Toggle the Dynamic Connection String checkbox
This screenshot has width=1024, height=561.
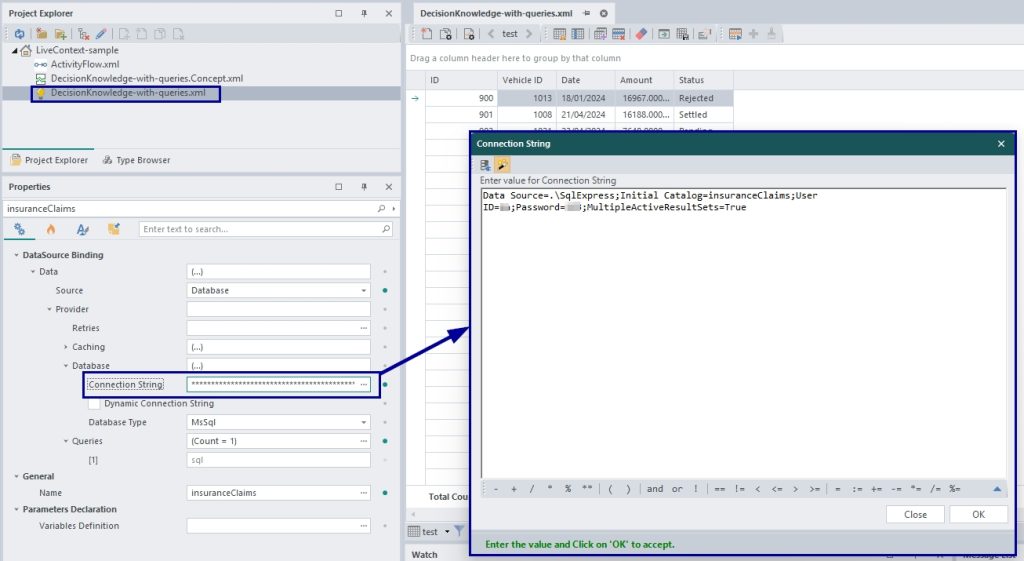pos(94,404)
